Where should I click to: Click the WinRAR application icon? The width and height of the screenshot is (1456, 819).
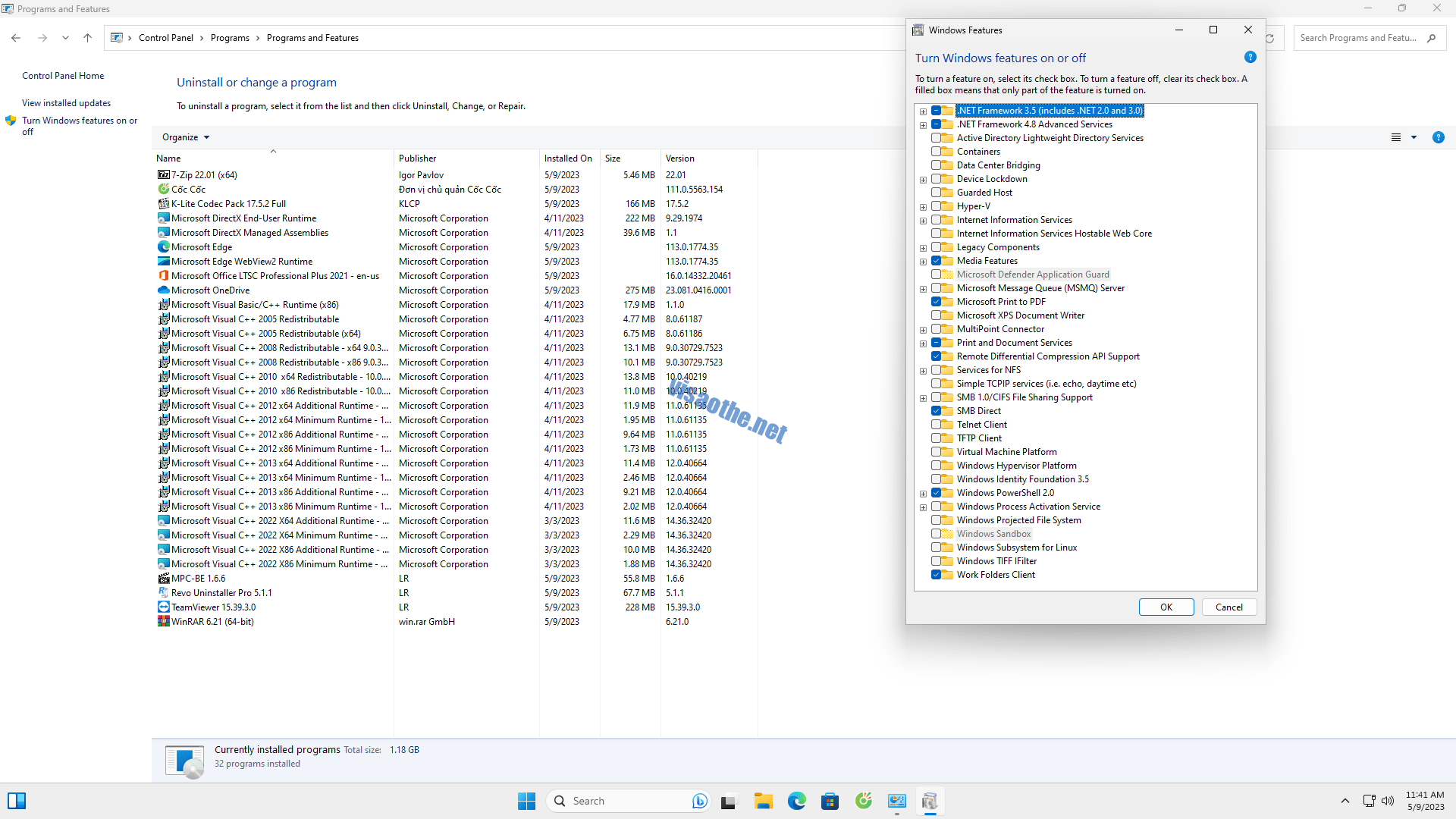pos(162,621)
